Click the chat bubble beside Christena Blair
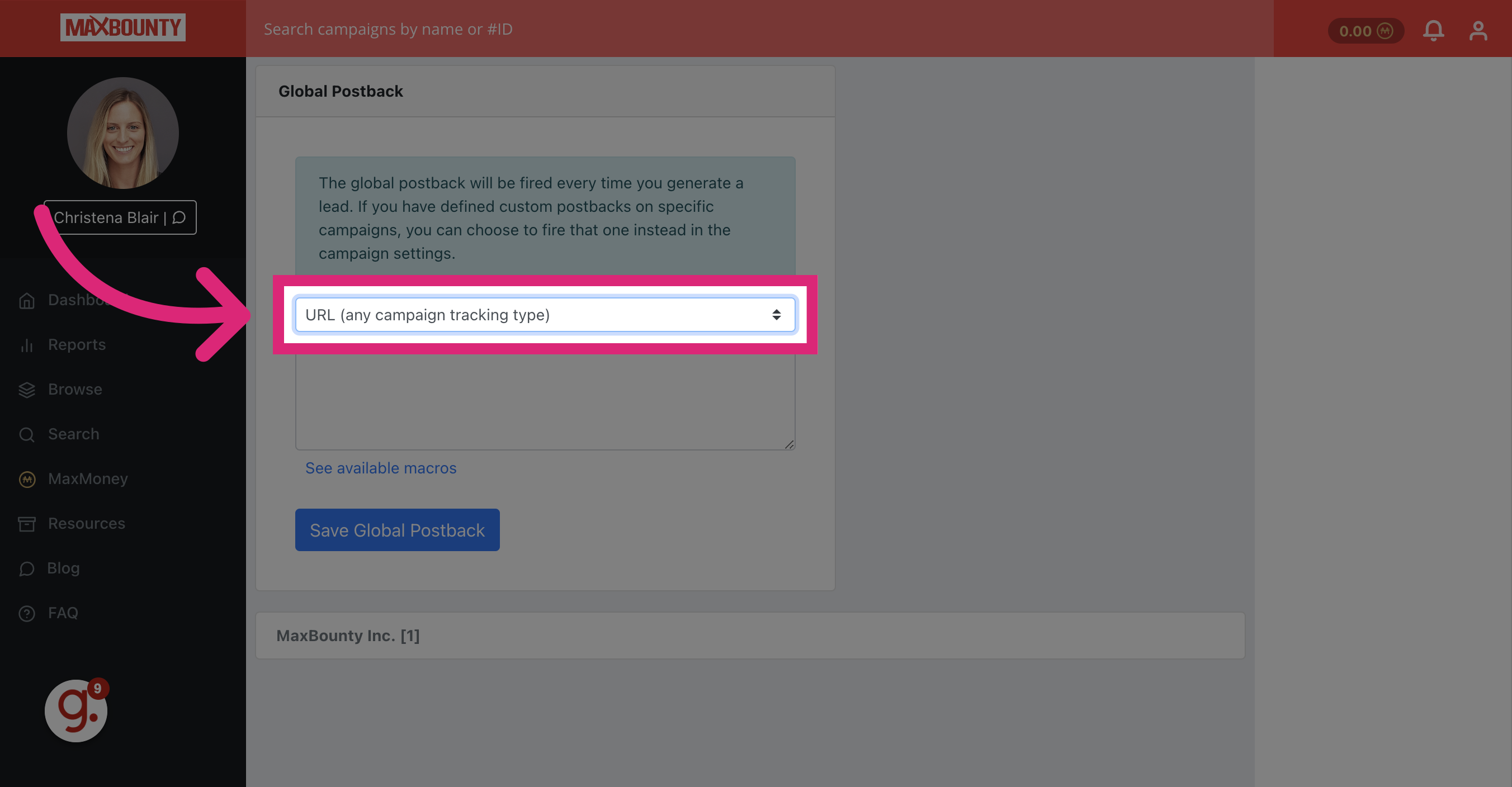 tap(179, 217)
